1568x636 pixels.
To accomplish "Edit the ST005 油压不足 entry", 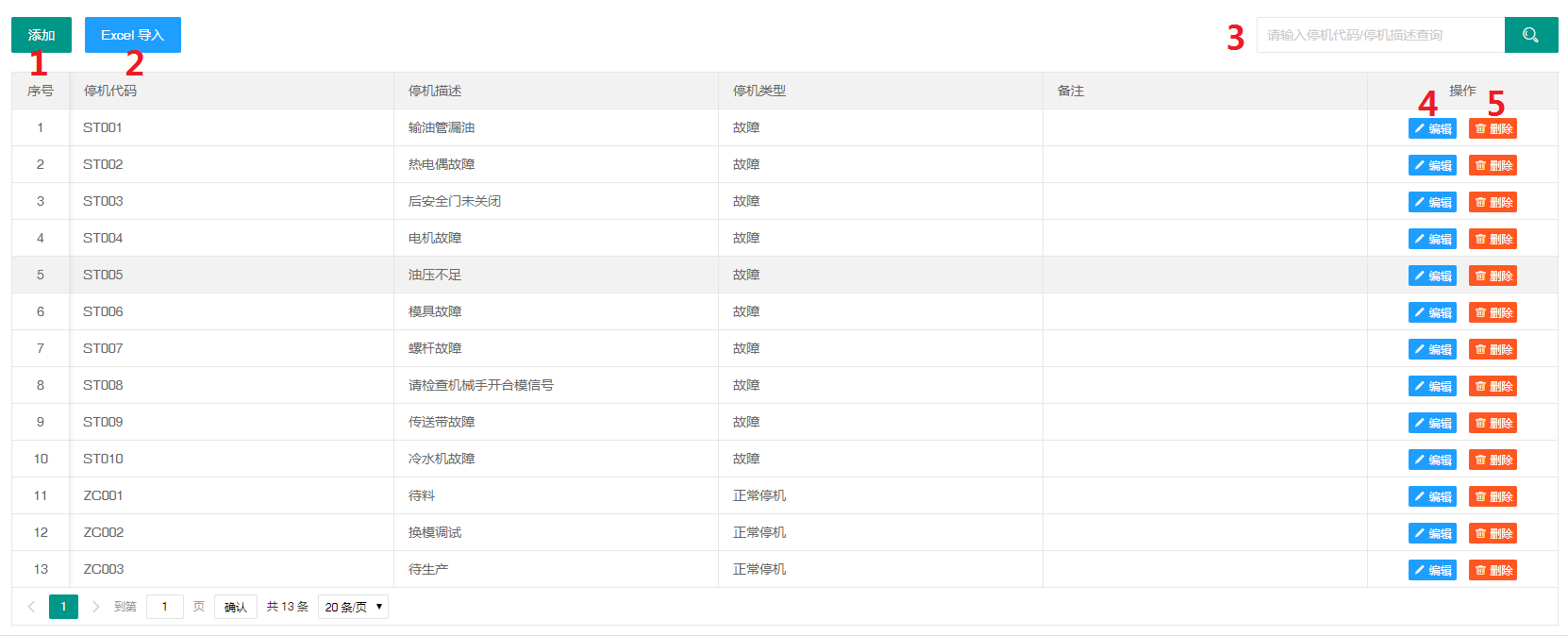I will 1431,276.
